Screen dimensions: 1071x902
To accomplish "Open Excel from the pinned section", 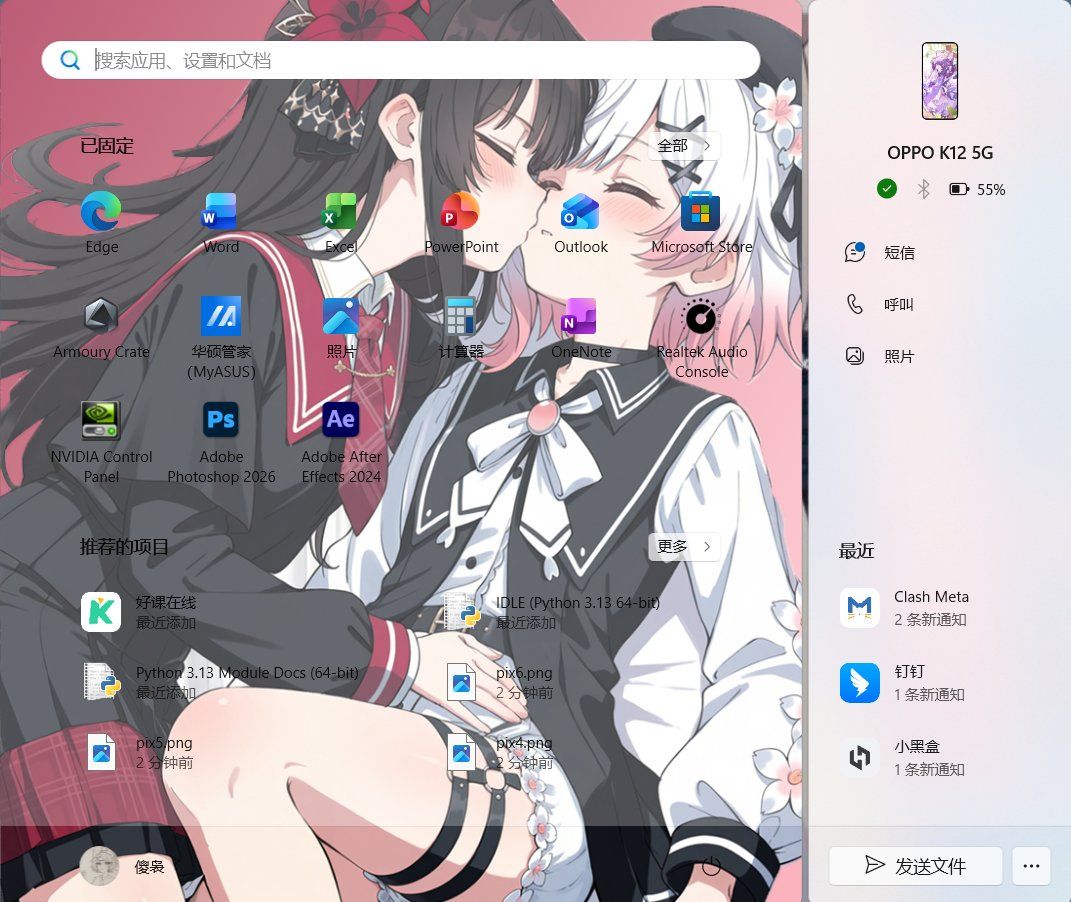I will click(341, 223).
